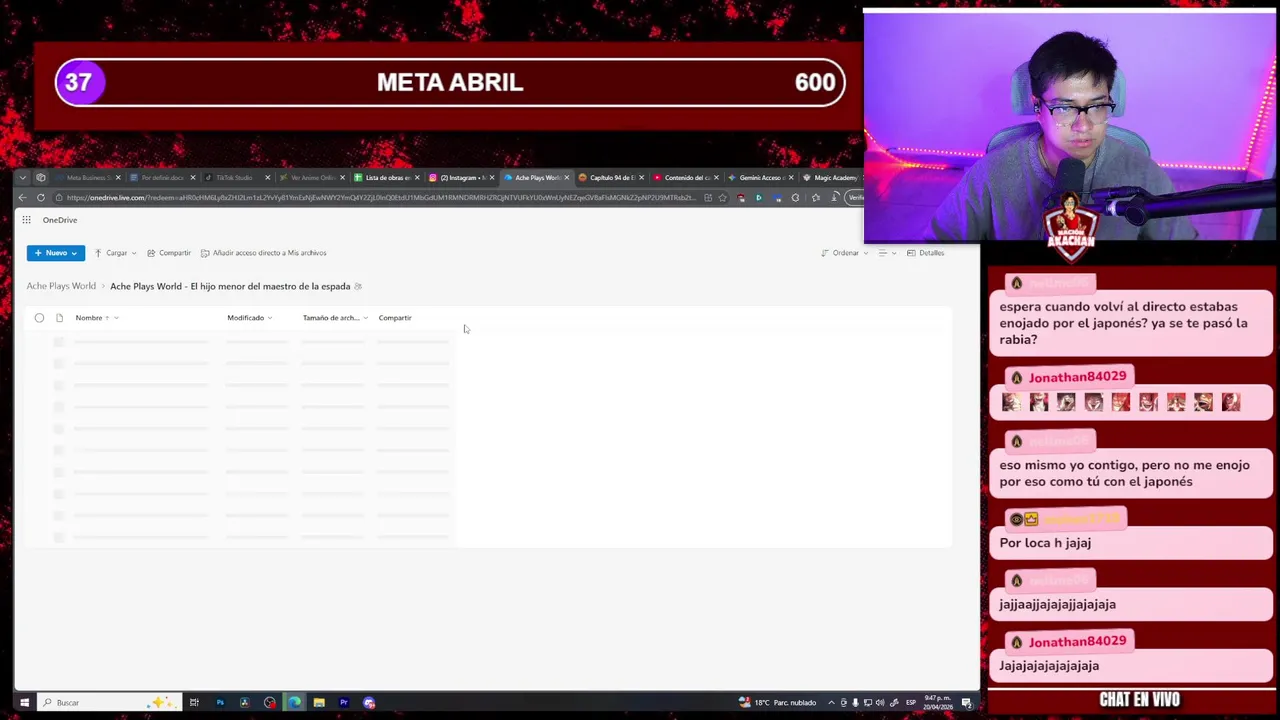Close the Ache Plays World tab

567,178
